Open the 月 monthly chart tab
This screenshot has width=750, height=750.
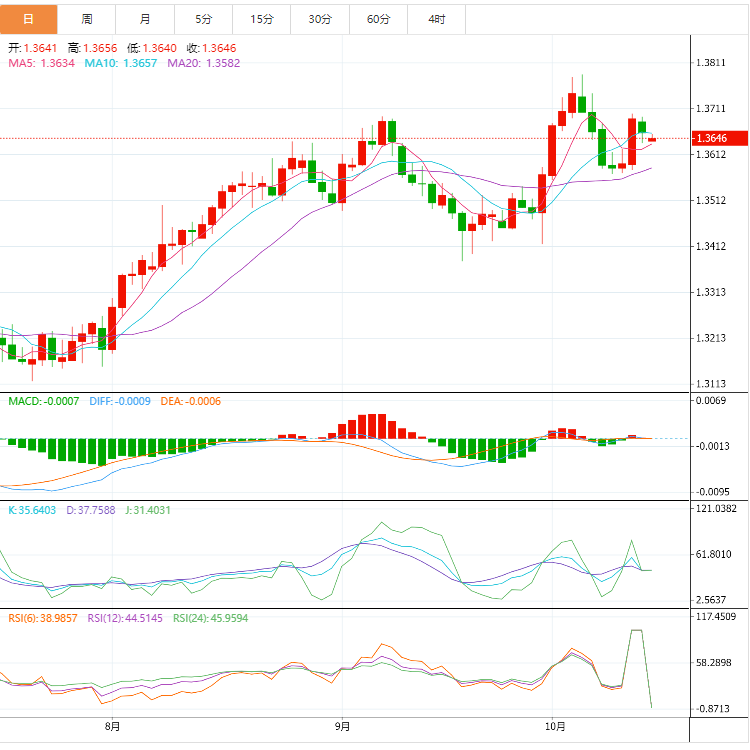pyautogui.click(x=145, y=19)
